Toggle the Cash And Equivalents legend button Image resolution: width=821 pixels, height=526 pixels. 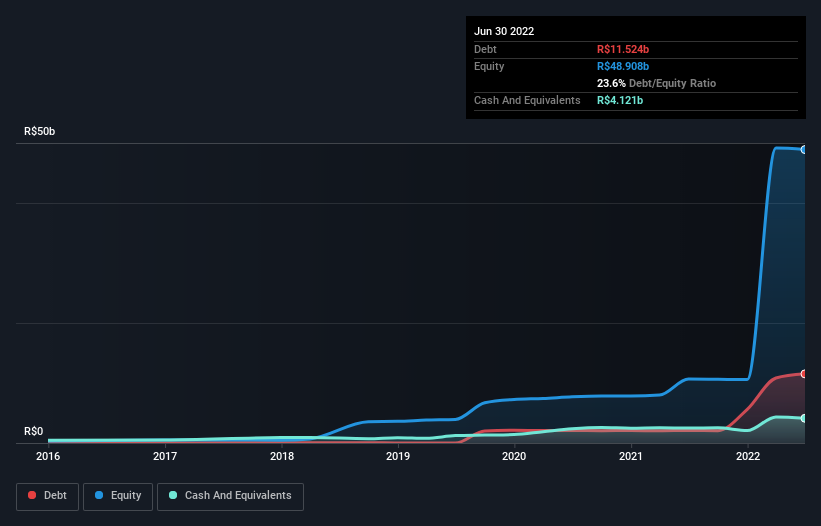230,496
